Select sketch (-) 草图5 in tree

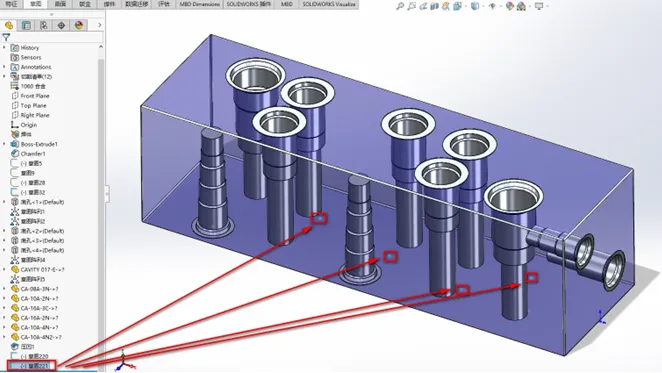tap(31, 163)
